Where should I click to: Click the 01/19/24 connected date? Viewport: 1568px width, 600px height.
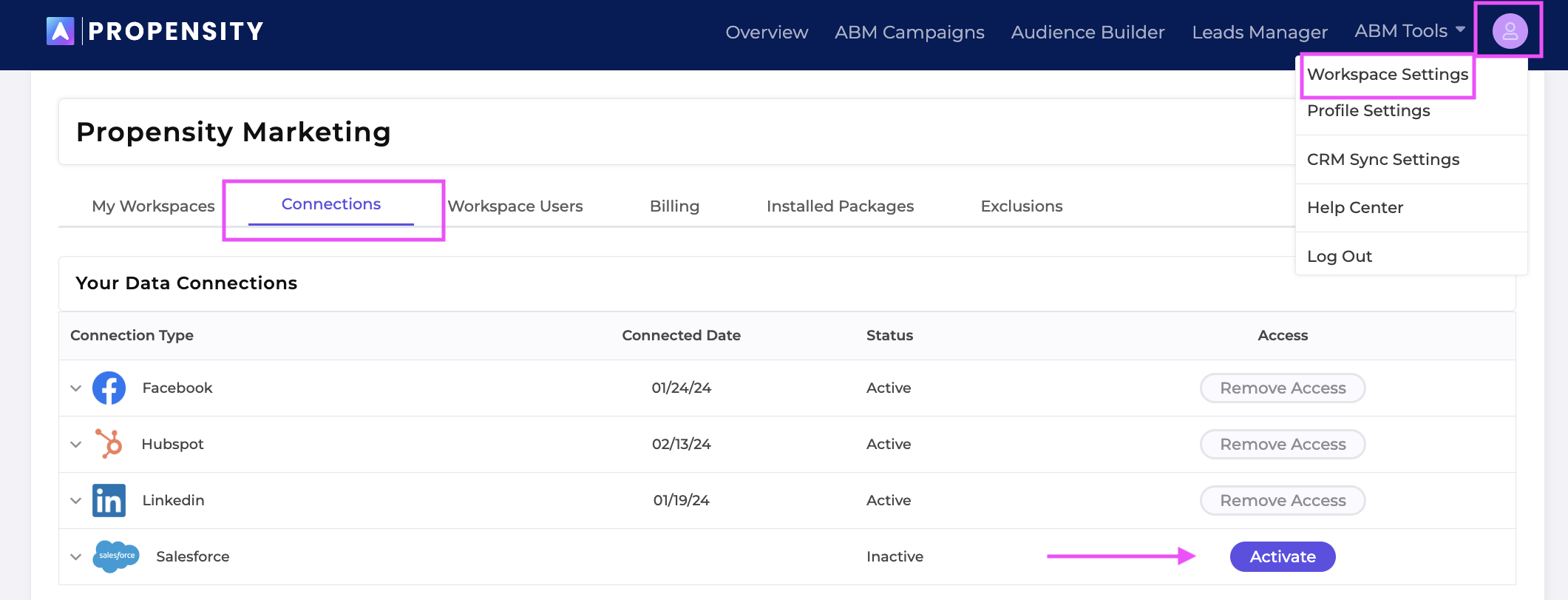coord(682,500)
